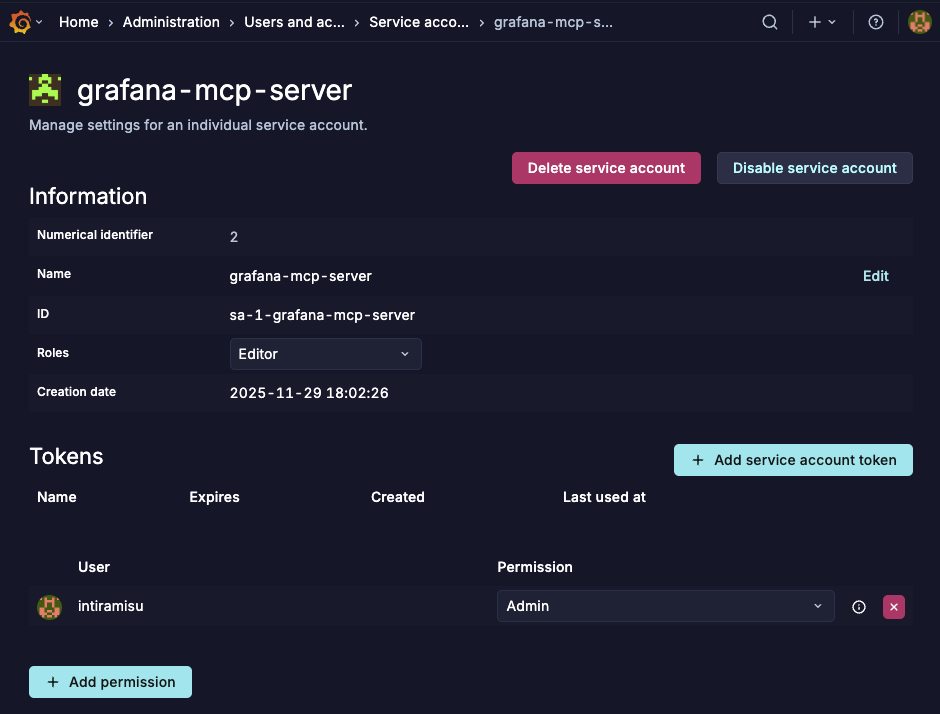The width and height of the screenshot is (940, 714).
Task: Click the Tokens section heading
Action: (66, 456)
